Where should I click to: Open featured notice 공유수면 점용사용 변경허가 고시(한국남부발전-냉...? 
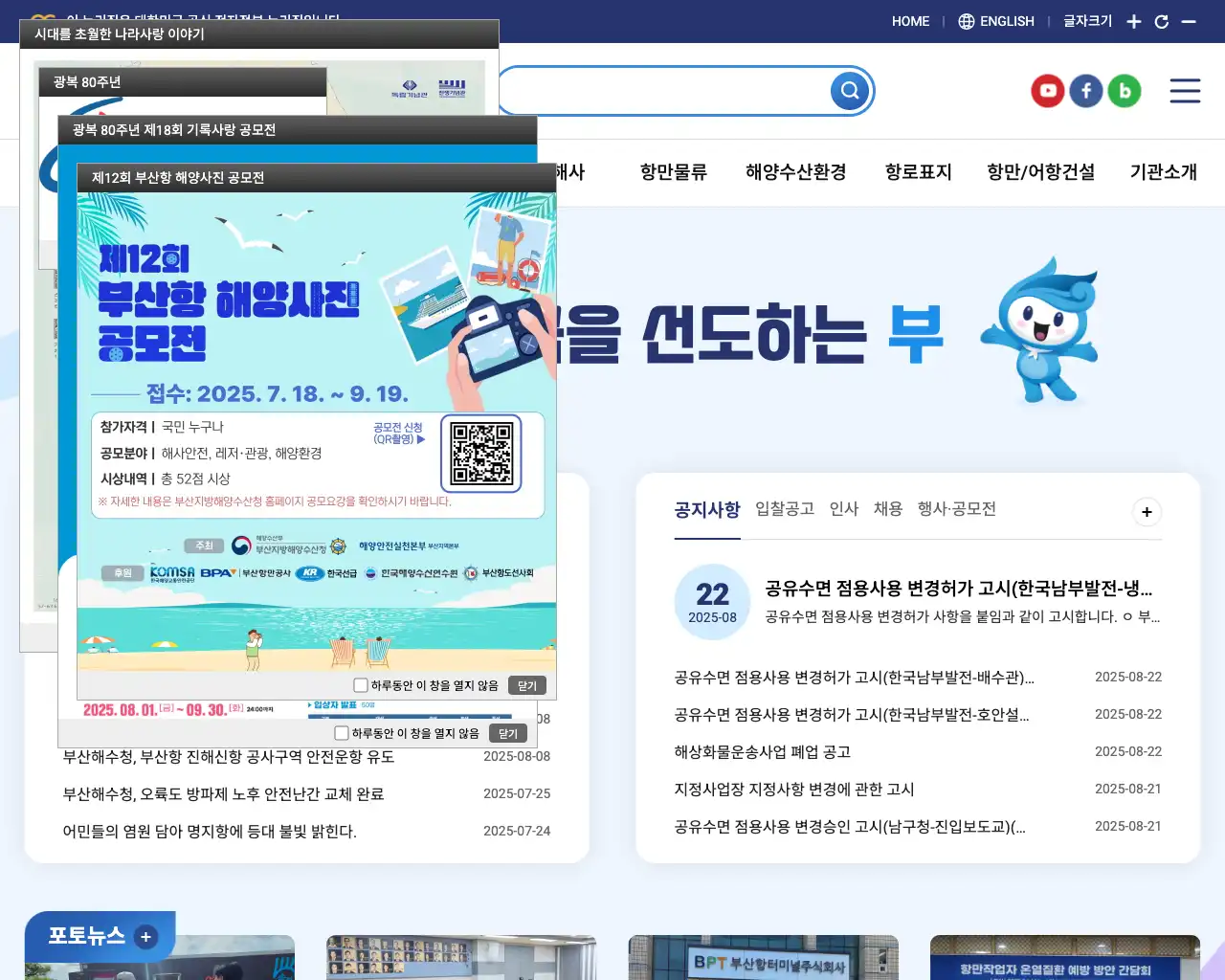coord(959,589)
